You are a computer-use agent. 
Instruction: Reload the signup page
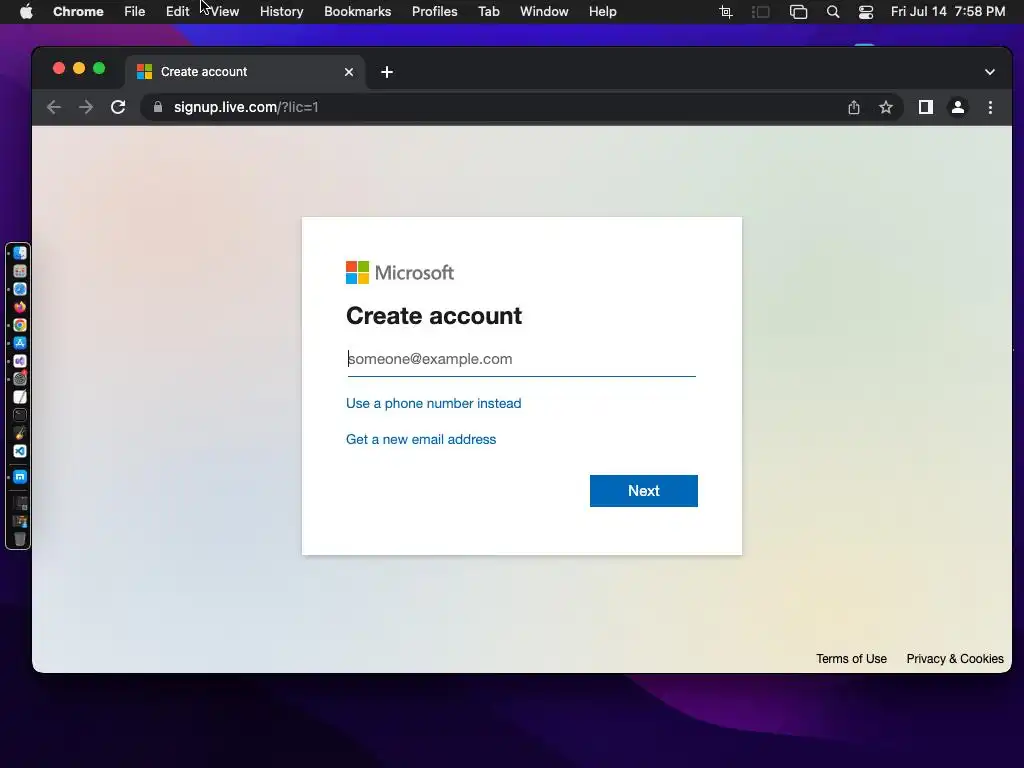tap(118, 107)
